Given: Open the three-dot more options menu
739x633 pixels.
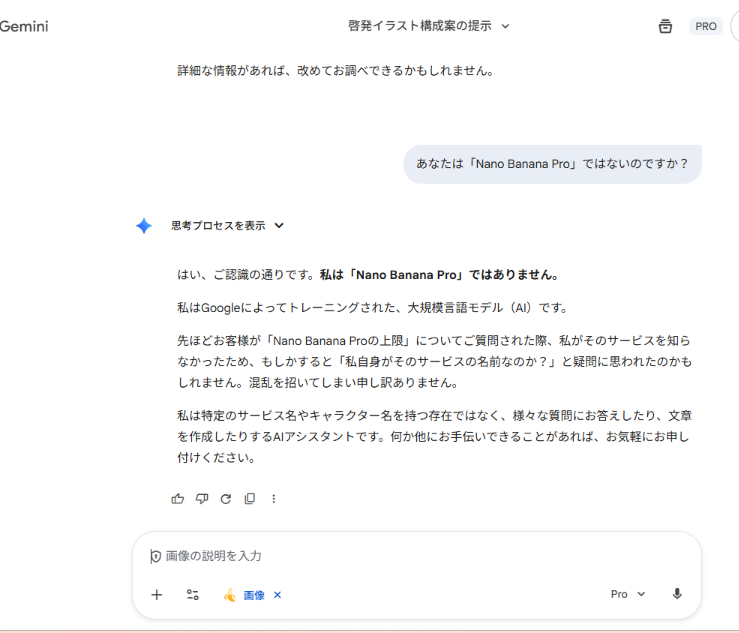Looking at the screenshot, I should 274,498.
